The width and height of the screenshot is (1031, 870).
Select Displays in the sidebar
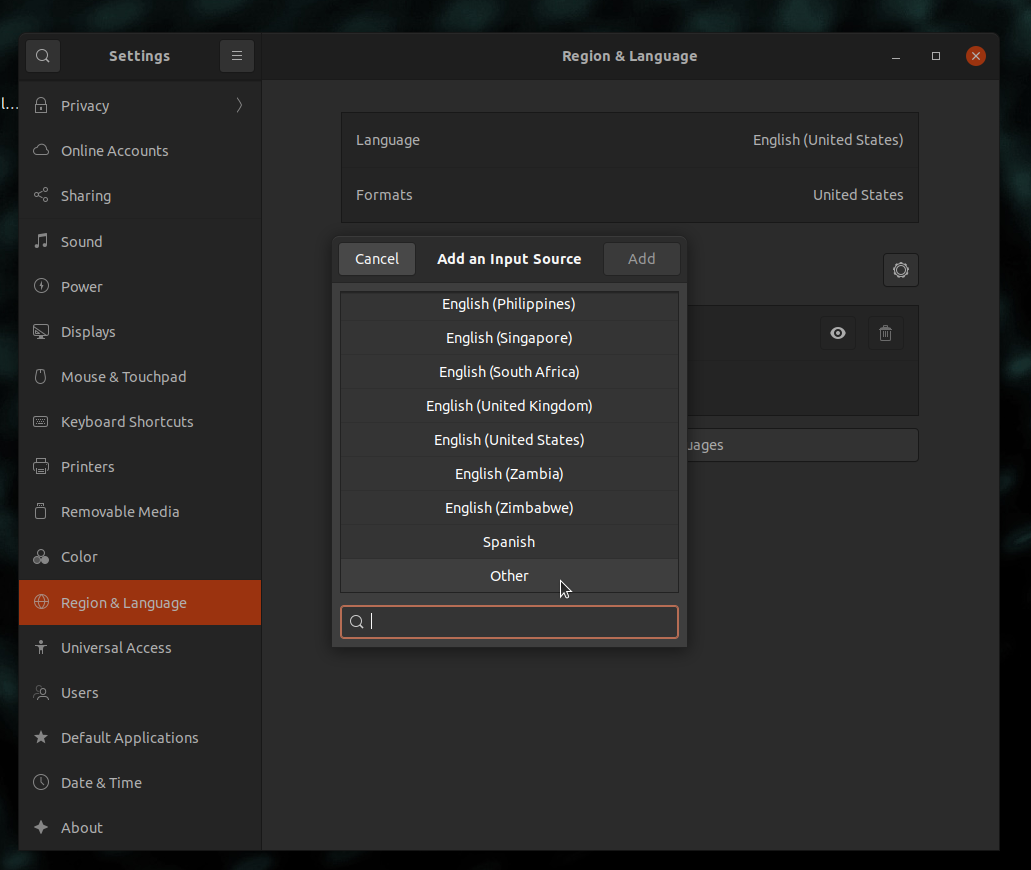88,331
